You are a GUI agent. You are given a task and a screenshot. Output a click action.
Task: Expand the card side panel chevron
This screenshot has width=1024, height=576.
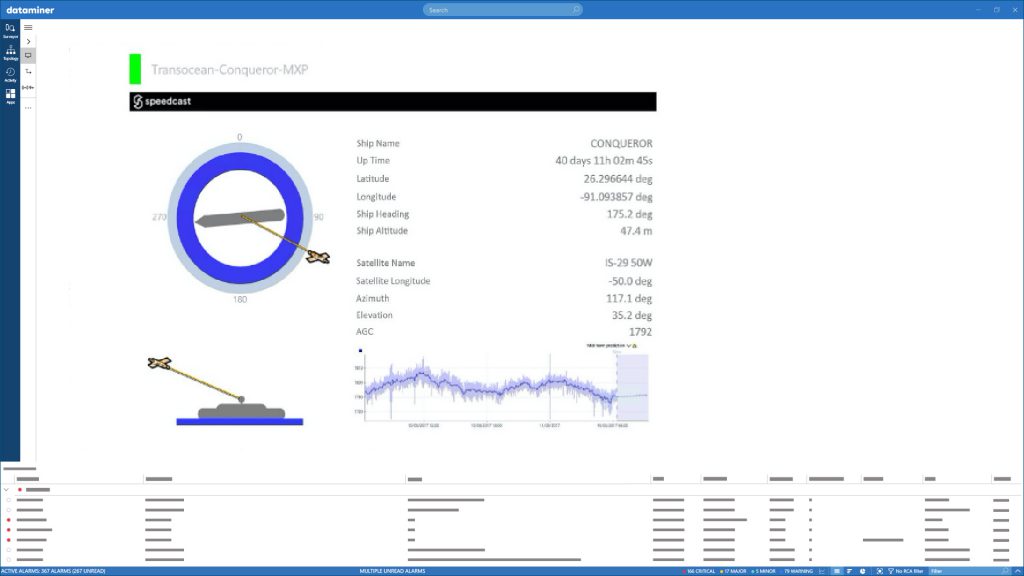pos(28,41)
